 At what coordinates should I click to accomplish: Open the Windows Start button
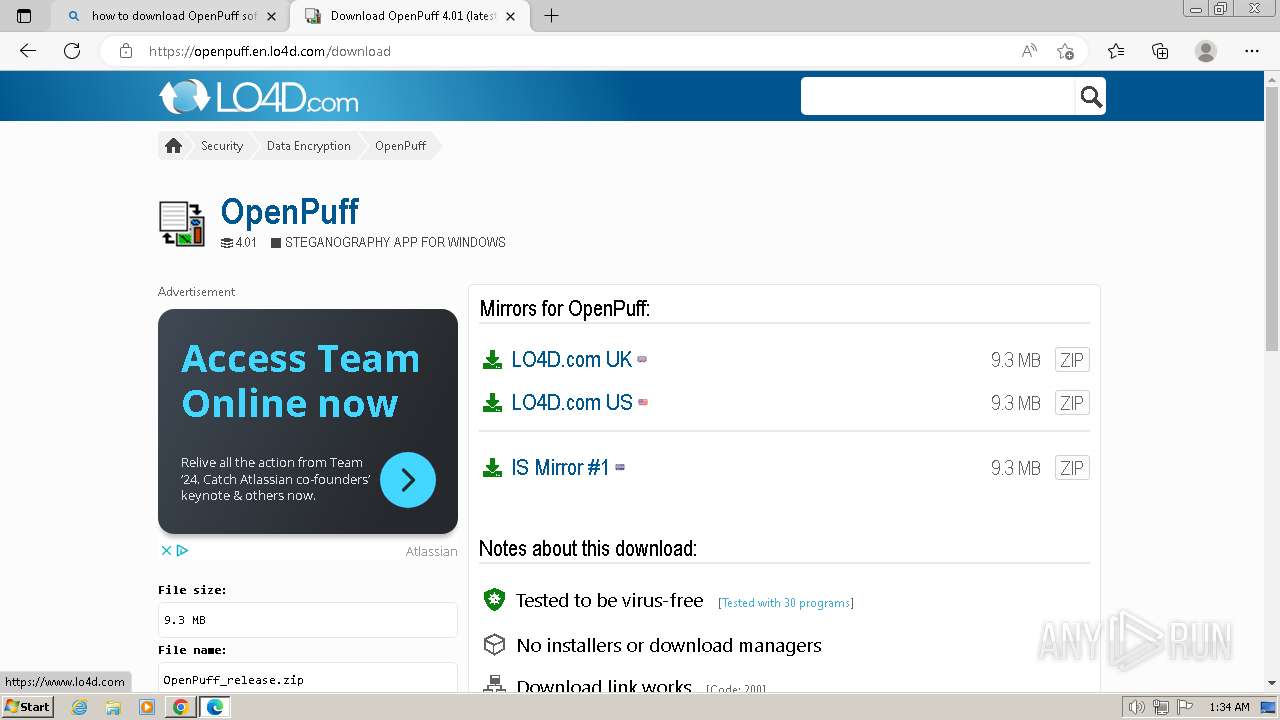coord(28,707)
